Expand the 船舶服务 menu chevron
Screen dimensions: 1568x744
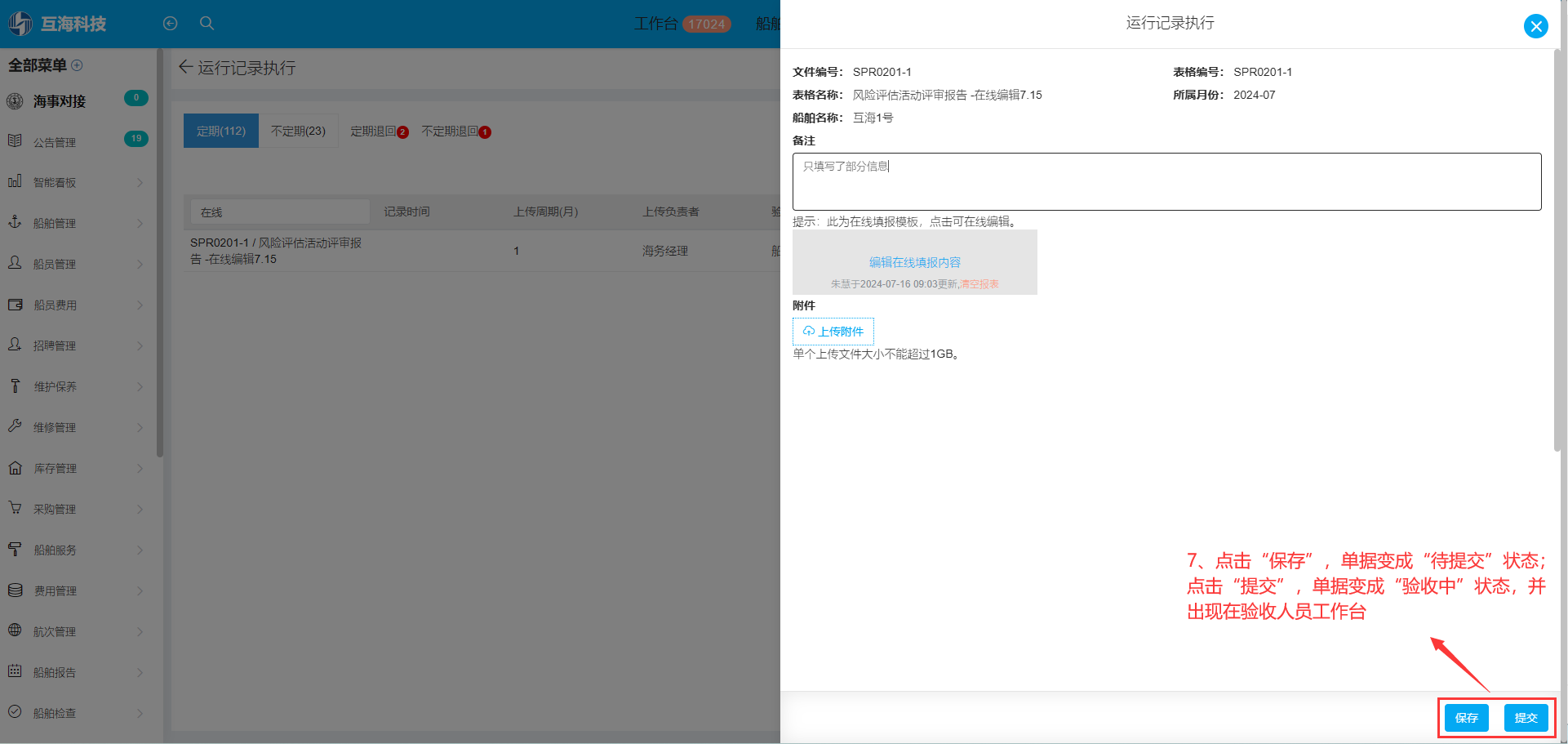(x=140, y=550)
